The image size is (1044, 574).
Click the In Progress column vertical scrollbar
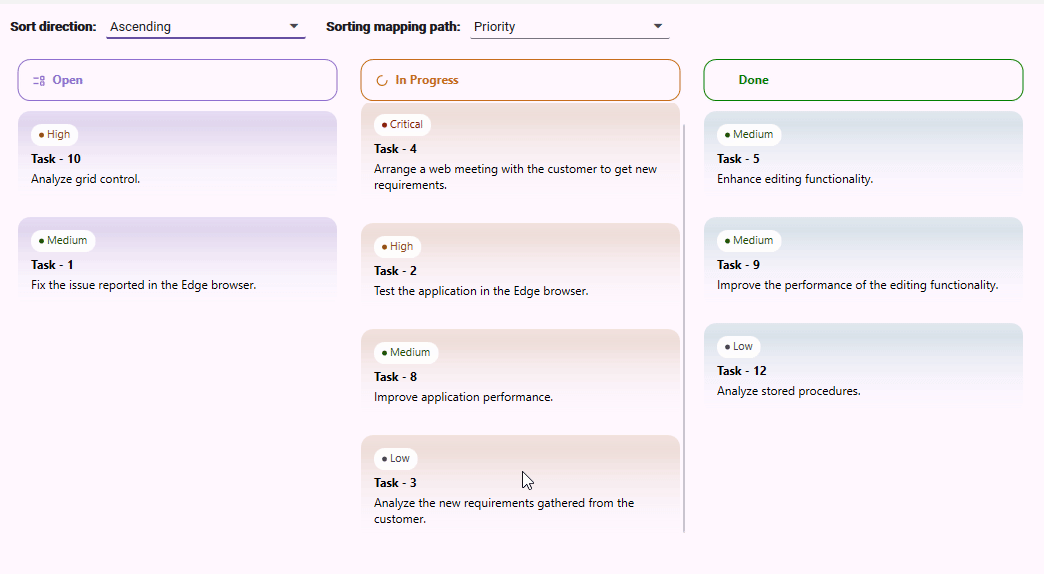coord(684,328)
